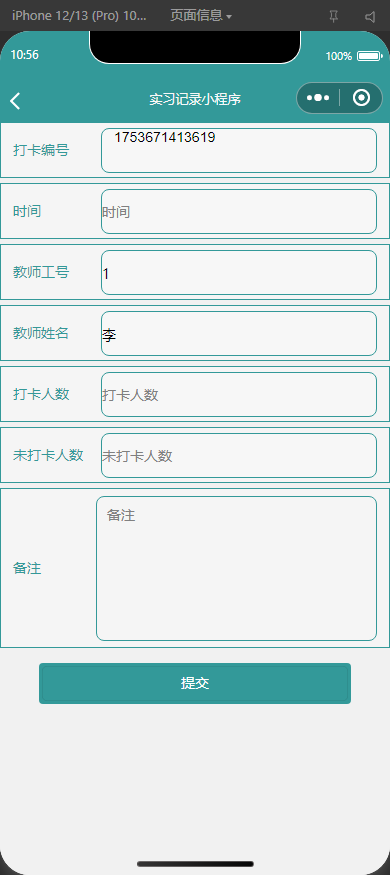The image size is (390, 875).
Task: Tap the back arrow in the header
Action: [15, 101]
